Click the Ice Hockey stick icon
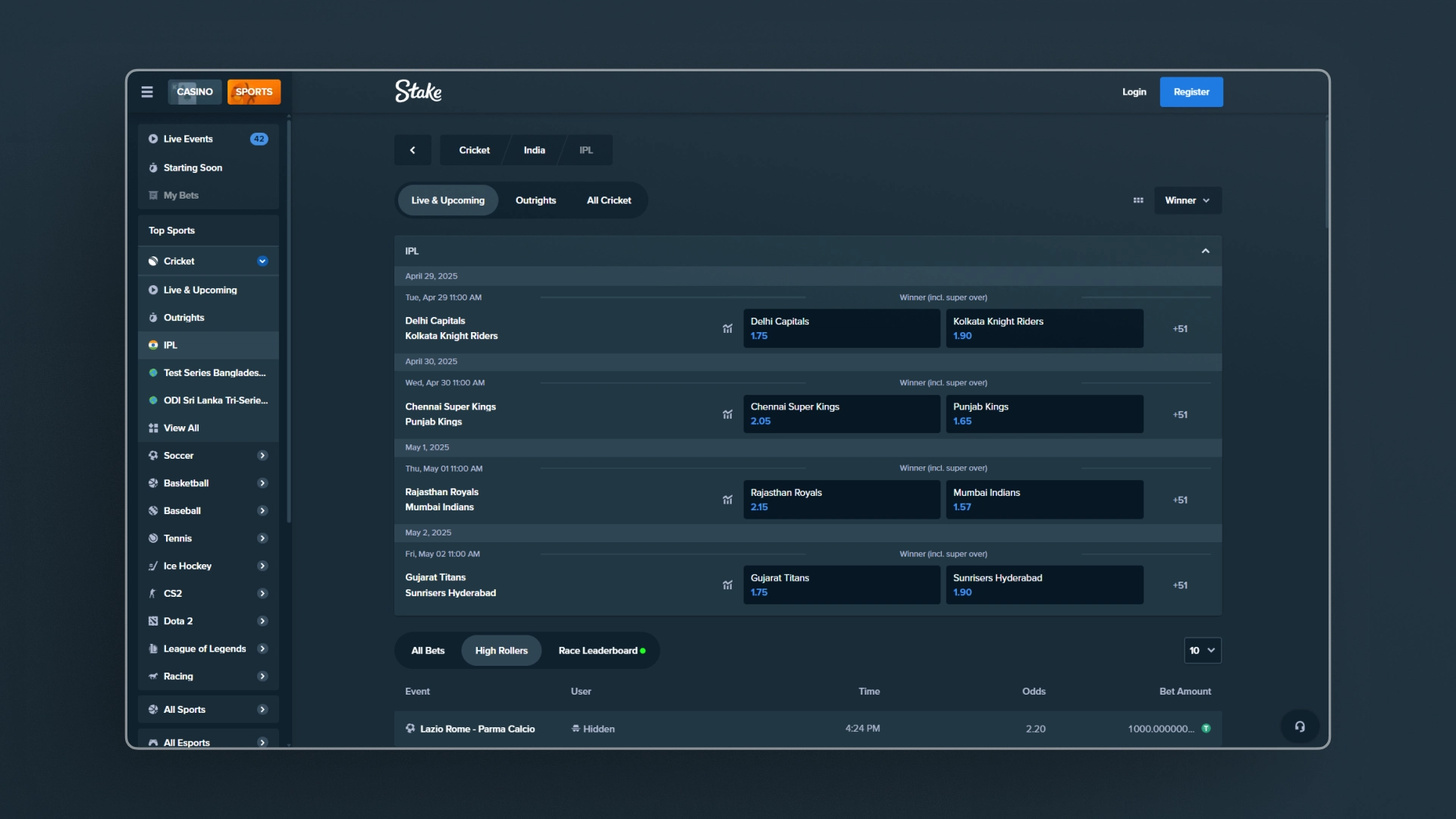The image size is (1456, 819). (x=153, y=566)
